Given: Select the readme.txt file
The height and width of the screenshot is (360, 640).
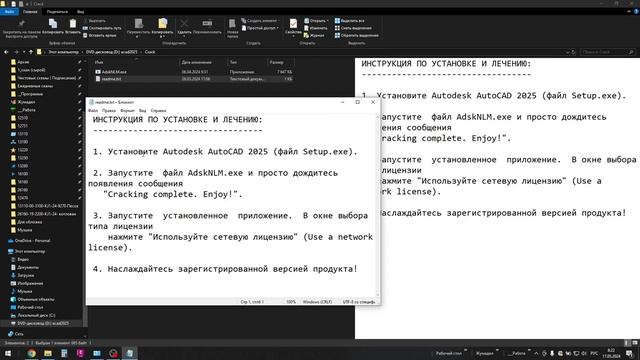Looking at the screenshot, I should click(x=111, y=79).
